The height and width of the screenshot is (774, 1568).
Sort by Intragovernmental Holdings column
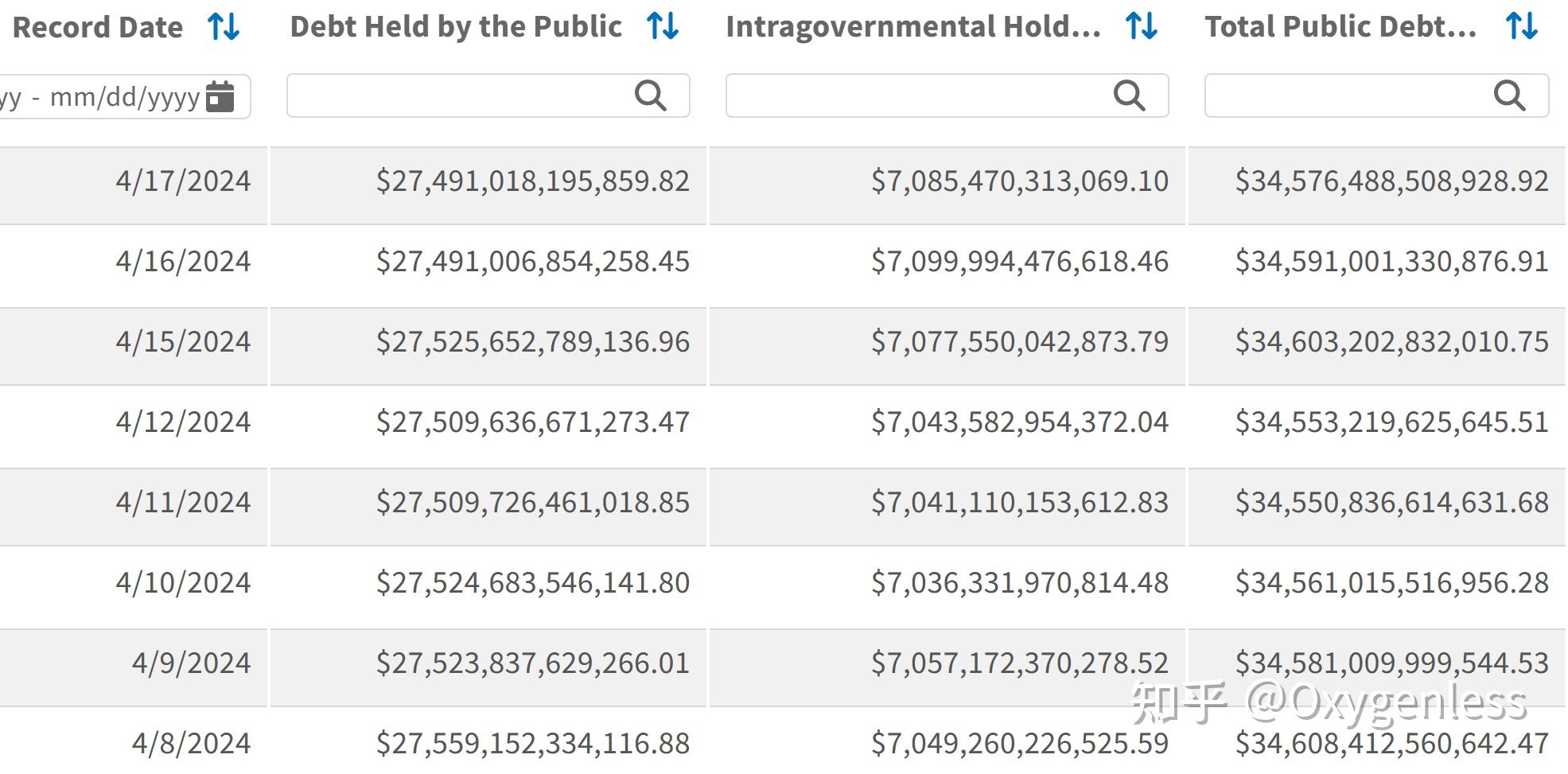click(x=1141, y=26)
